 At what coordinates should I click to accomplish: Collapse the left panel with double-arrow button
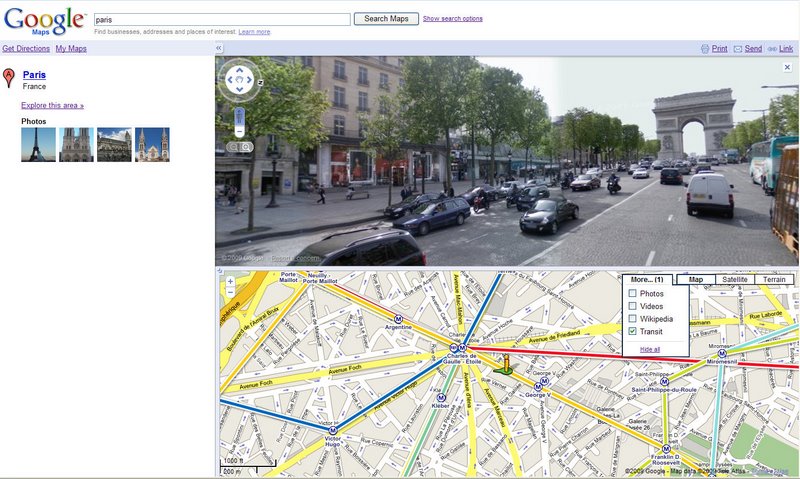tap(219, 48)
